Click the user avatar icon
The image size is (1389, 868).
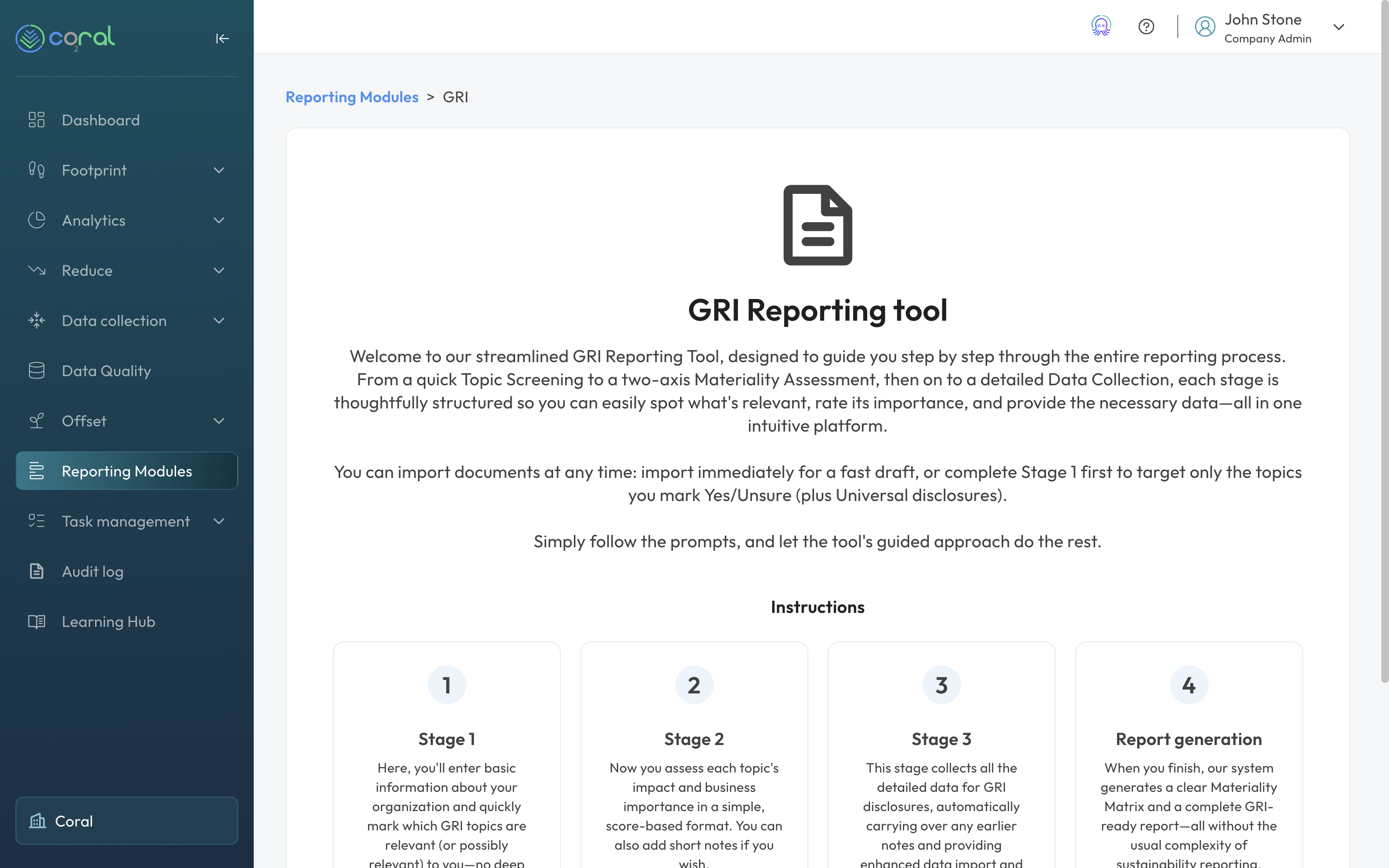(1205, 27)
